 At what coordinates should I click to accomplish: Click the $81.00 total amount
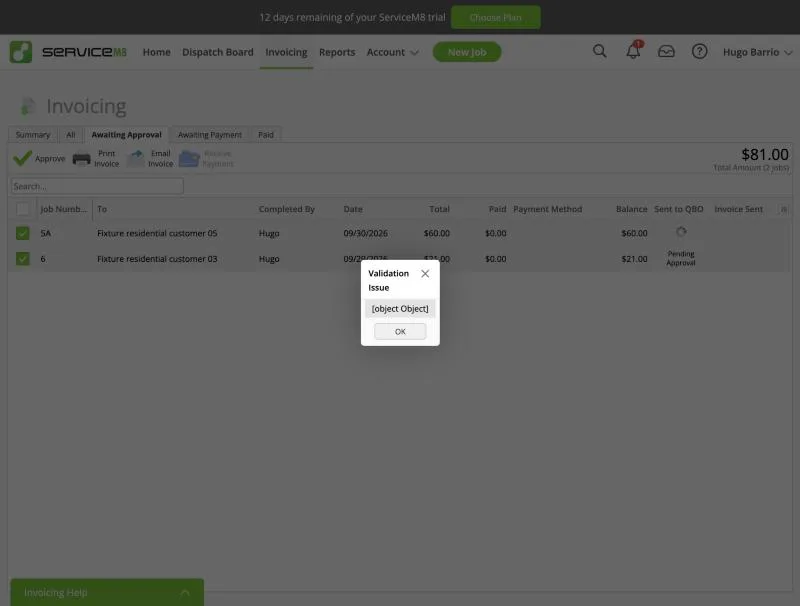pyautogui.click(x=765, y=154)
